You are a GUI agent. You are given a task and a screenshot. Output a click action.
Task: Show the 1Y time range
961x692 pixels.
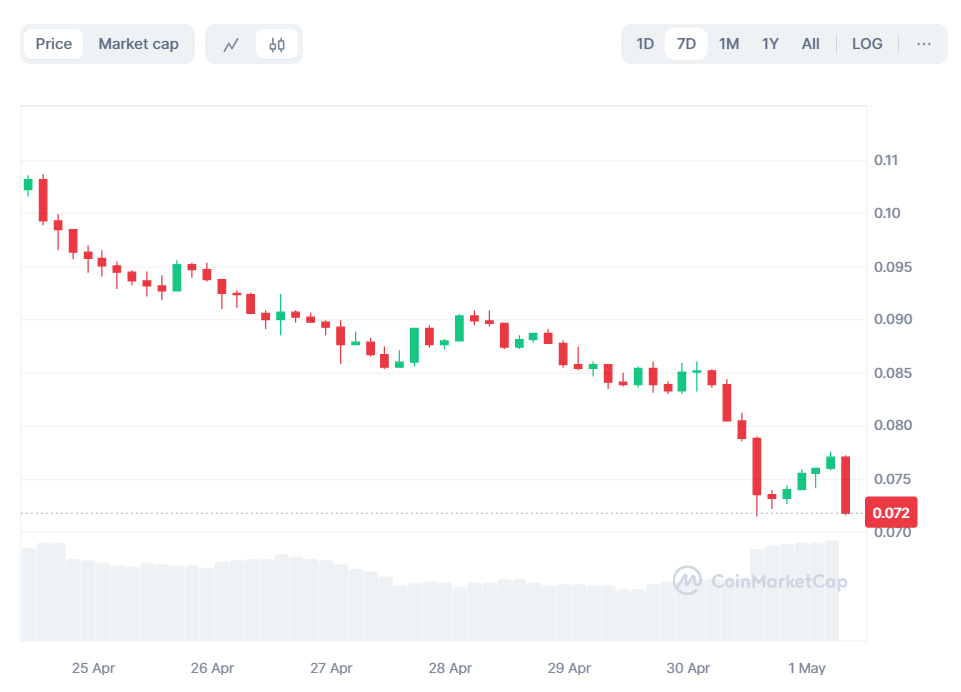pyautogui.click(x=770, y=44)
